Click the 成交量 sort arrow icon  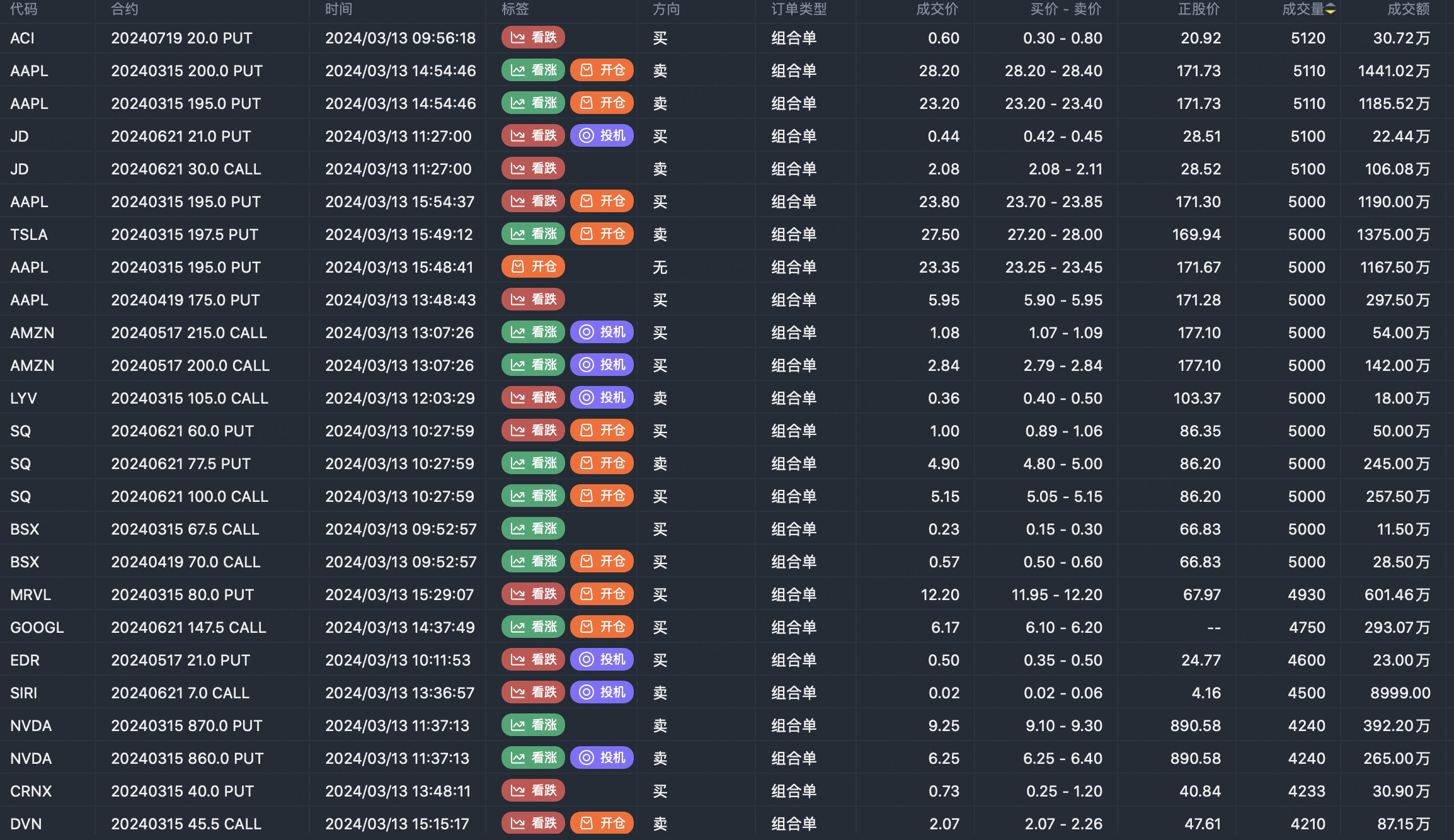pyautogui.click(x=1331, y=9)
